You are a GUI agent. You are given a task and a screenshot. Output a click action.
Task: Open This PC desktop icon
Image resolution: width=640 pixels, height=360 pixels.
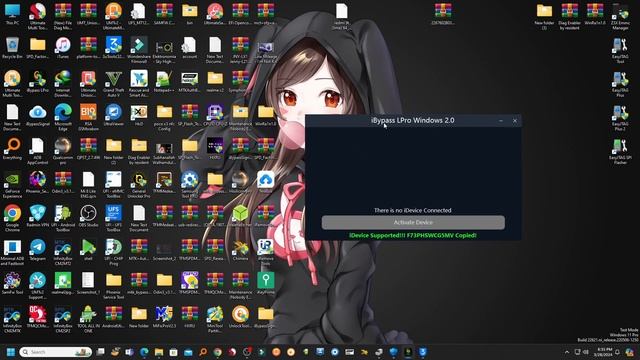point(12,14)
